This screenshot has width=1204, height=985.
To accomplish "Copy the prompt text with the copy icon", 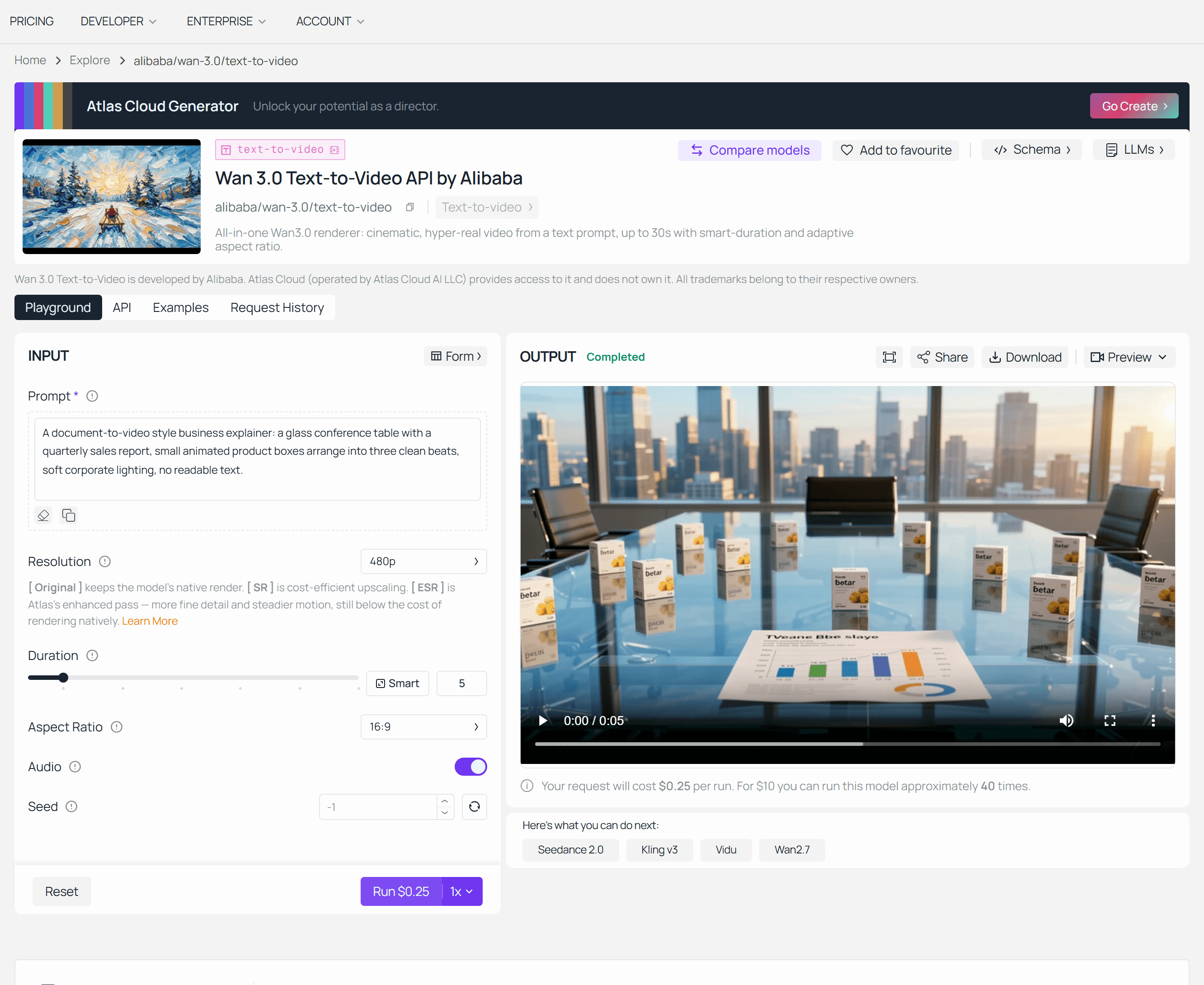I will pos(69,515).
